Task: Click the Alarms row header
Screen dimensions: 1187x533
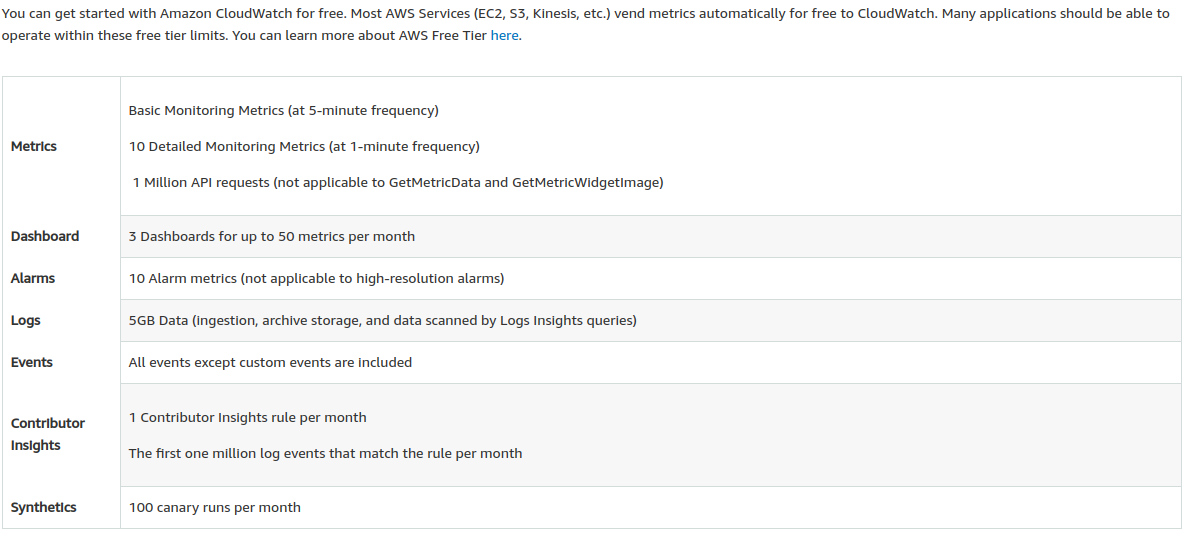Action: pyautogui.click(x=33, y=278)
